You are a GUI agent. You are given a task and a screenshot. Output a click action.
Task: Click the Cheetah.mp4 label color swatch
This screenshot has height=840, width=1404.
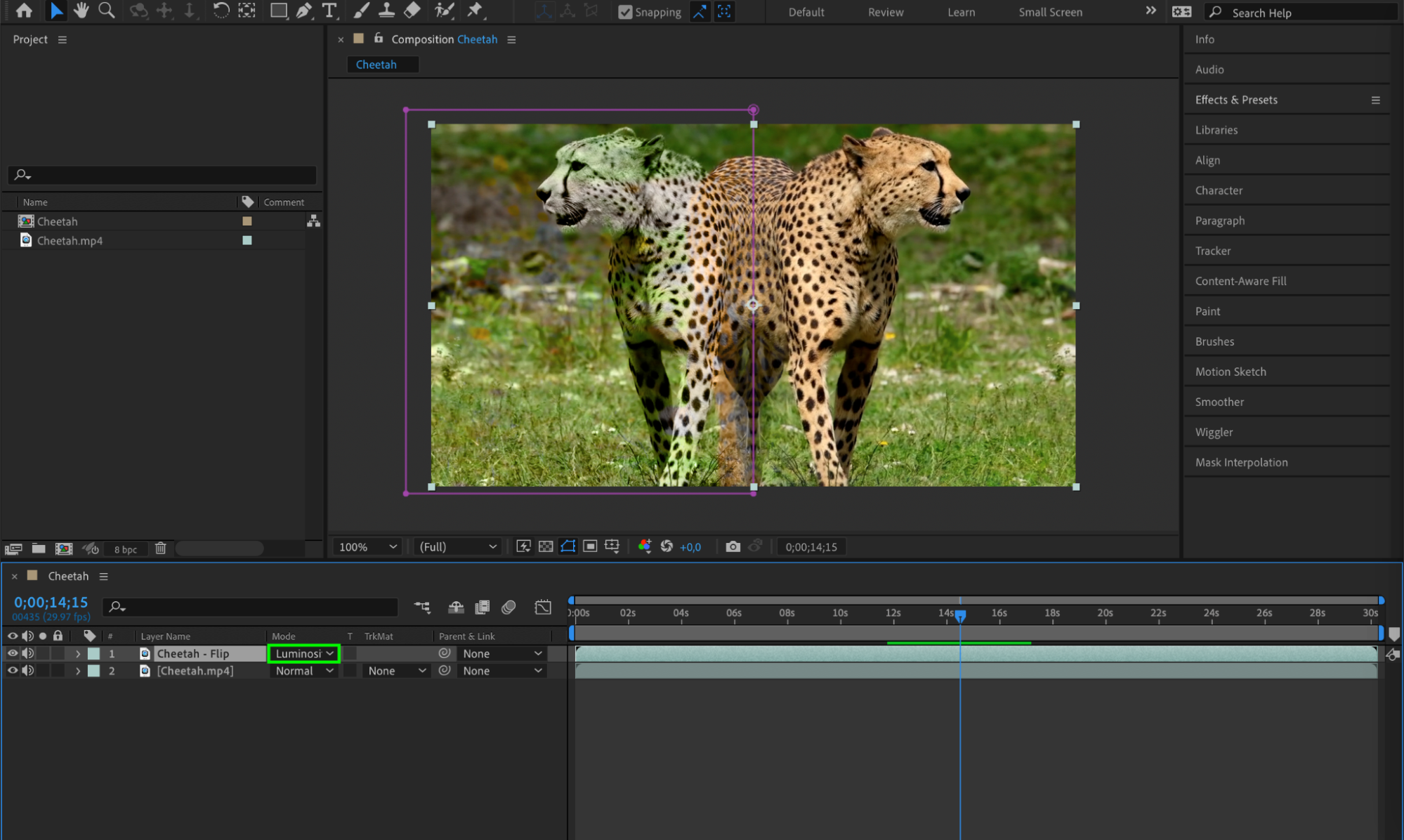(x=247, y=240)
